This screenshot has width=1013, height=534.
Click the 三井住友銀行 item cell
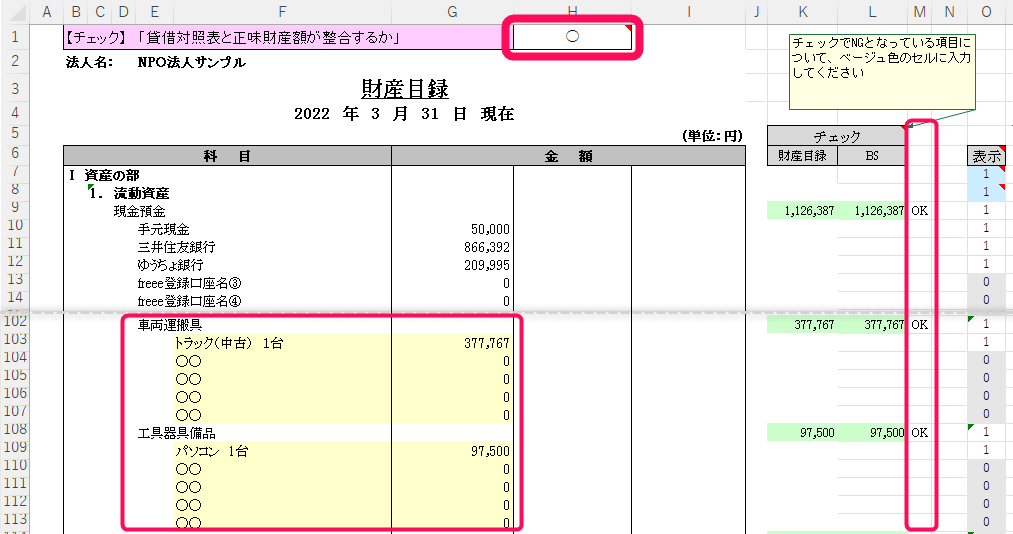(176, 247)
